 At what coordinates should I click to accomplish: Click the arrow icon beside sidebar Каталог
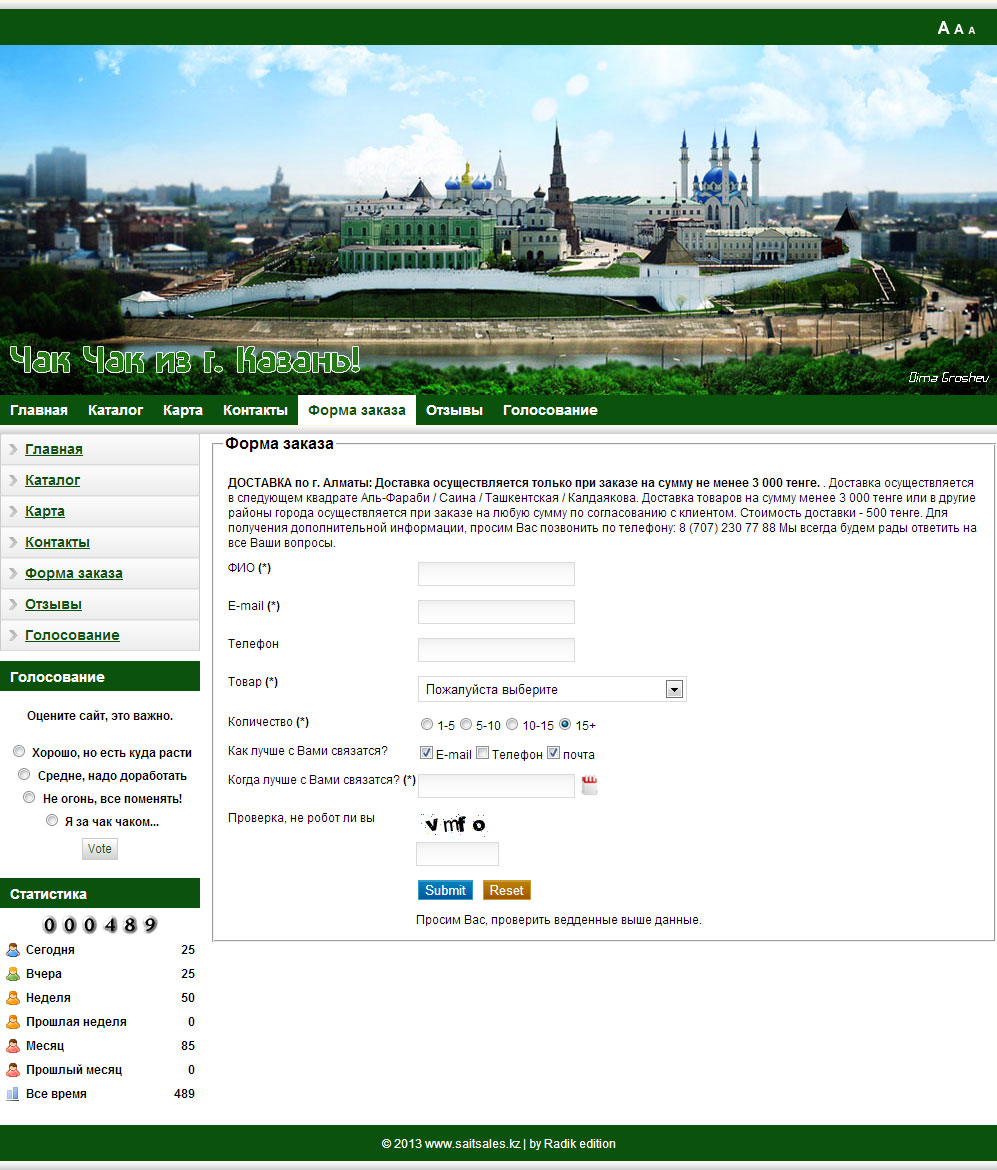pos(12,481)
